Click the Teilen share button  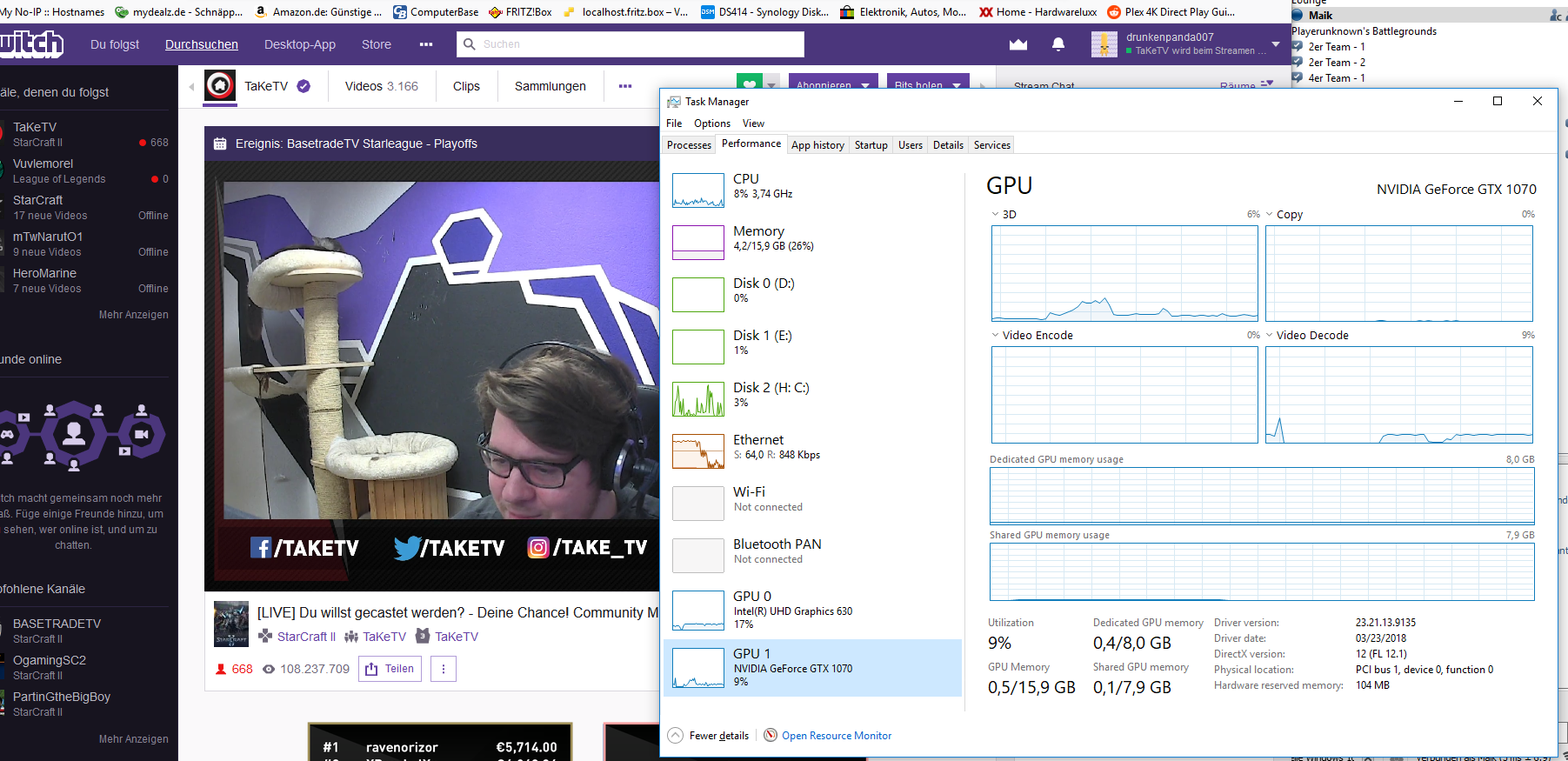click(x=390, y=669)
